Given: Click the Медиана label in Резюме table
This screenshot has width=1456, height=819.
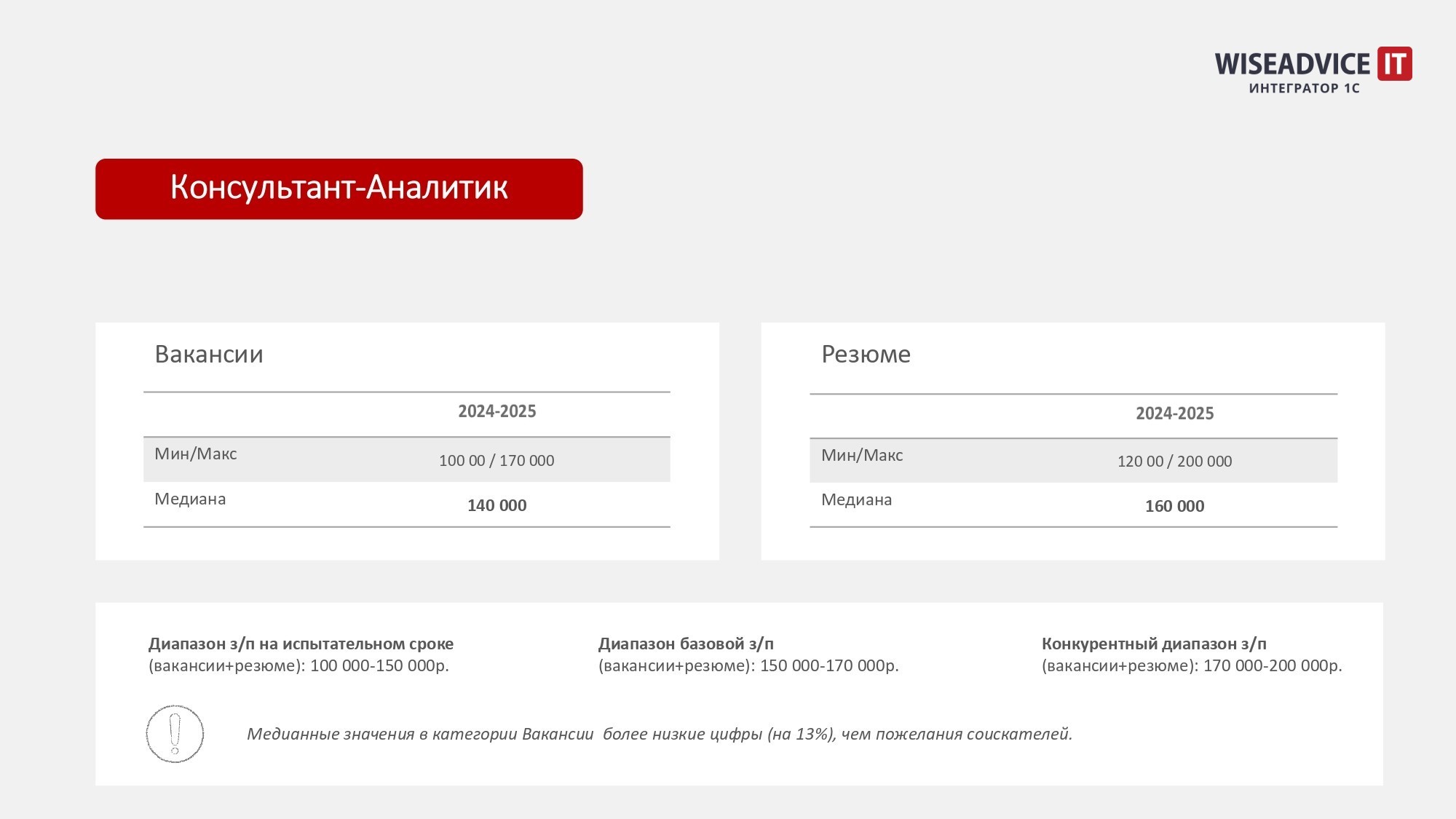Looking at the screenshot, I should [857, 500].
